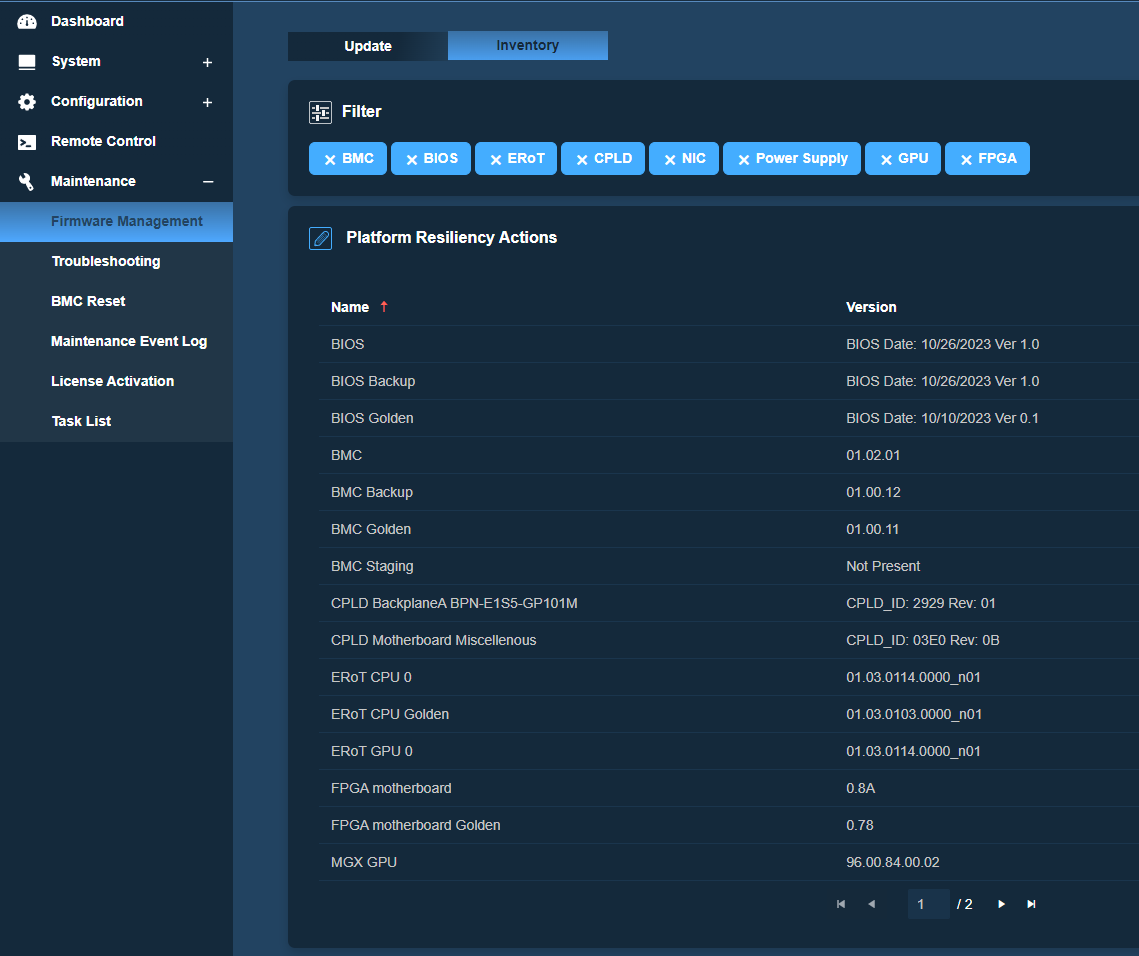The image size is (1139, 956).
Task: Select the System monitor icon in sidebar
Action: click(x=26, y=61)
